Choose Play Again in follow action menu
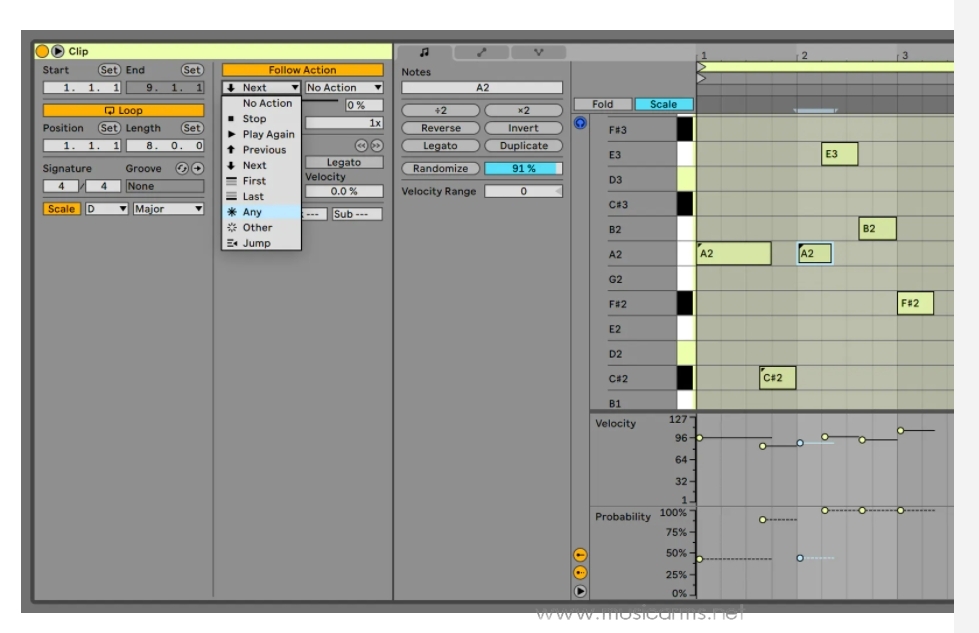The width and height of the screenshot is (979, 633). coord(268,134)
